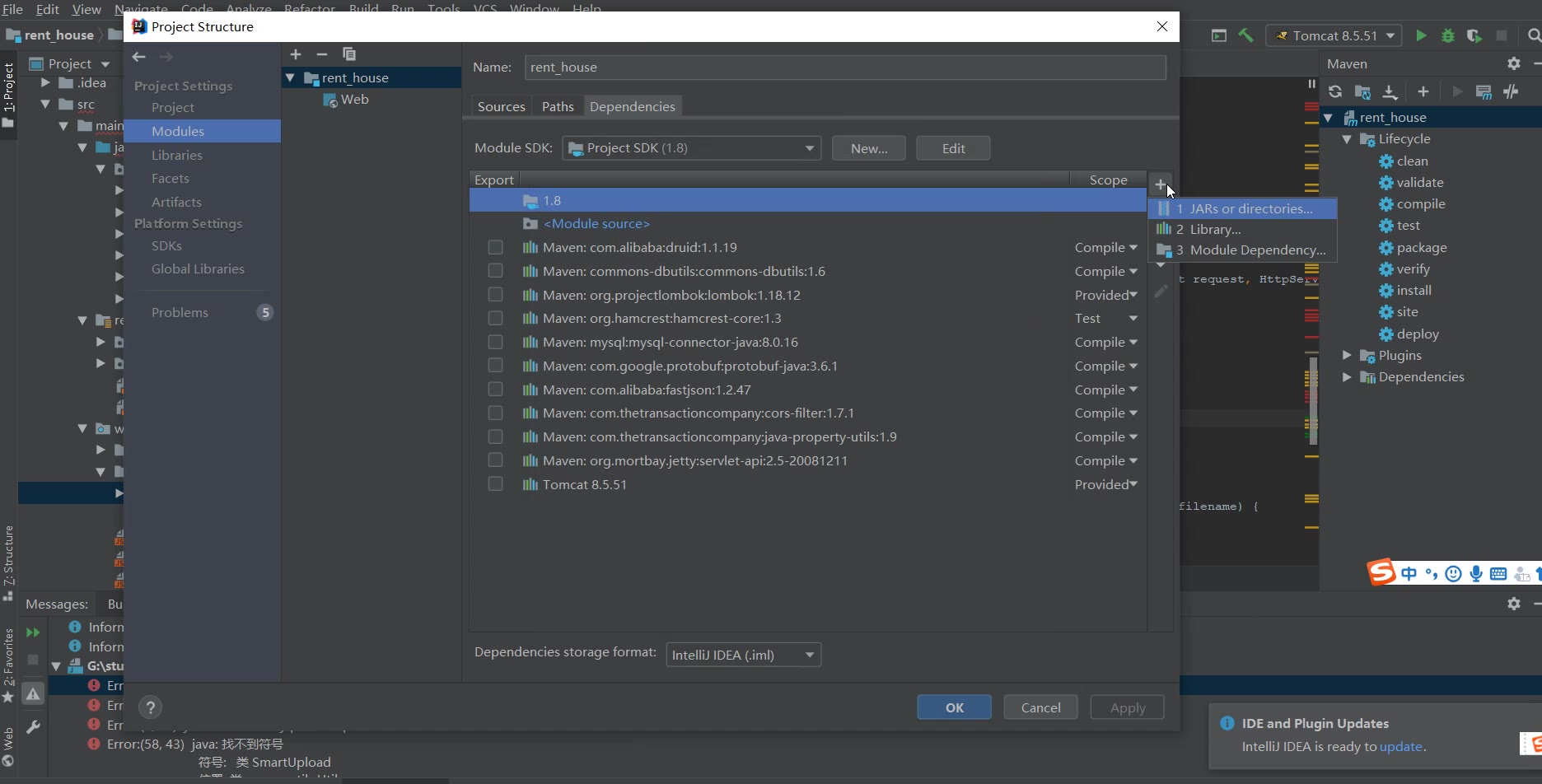Click the OK button
This screenshot has height=784, width=1542.
tap(954, 707)
